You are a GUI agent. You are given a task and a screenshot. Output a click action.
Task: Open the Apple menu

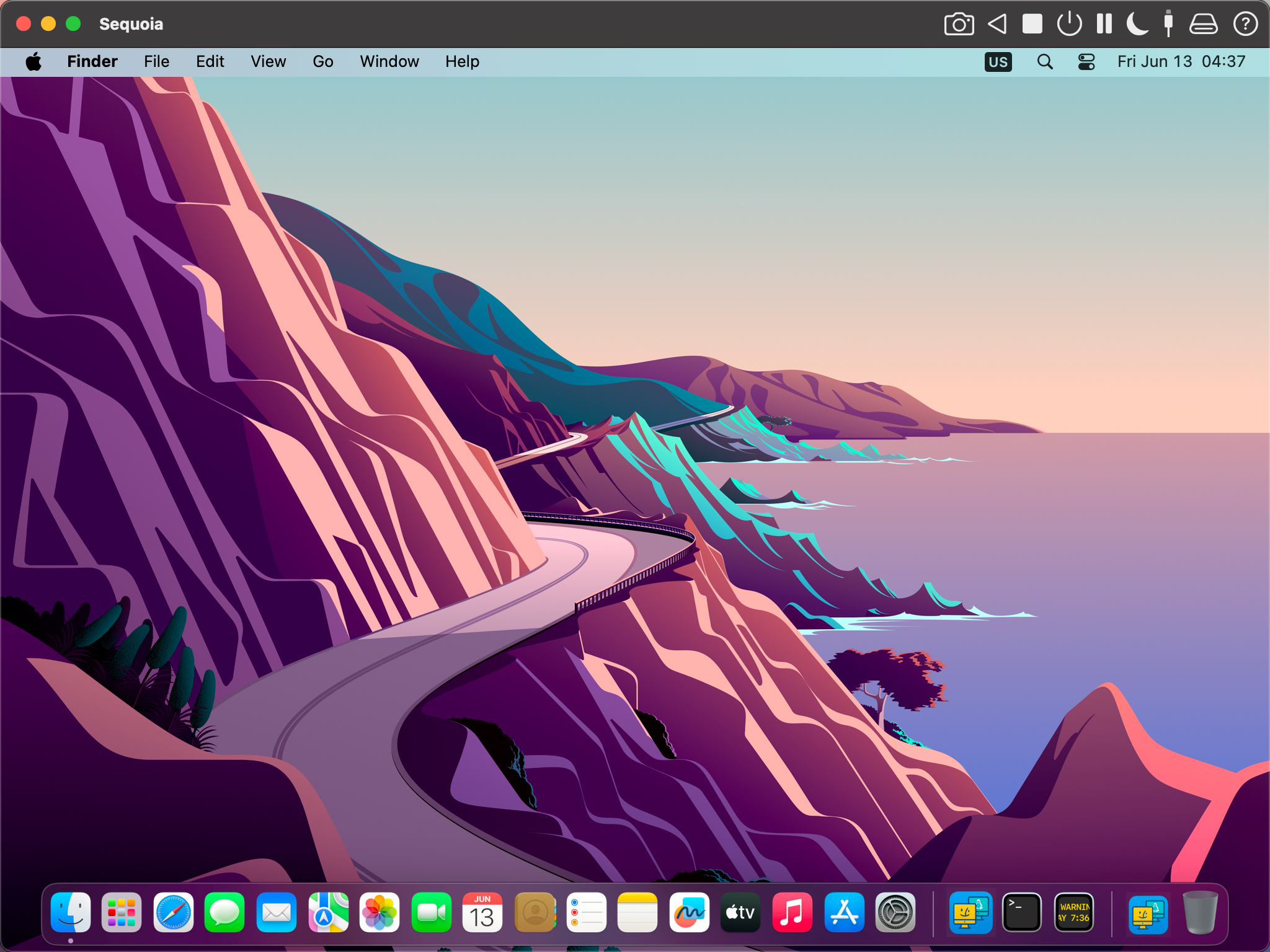point(33,61)
